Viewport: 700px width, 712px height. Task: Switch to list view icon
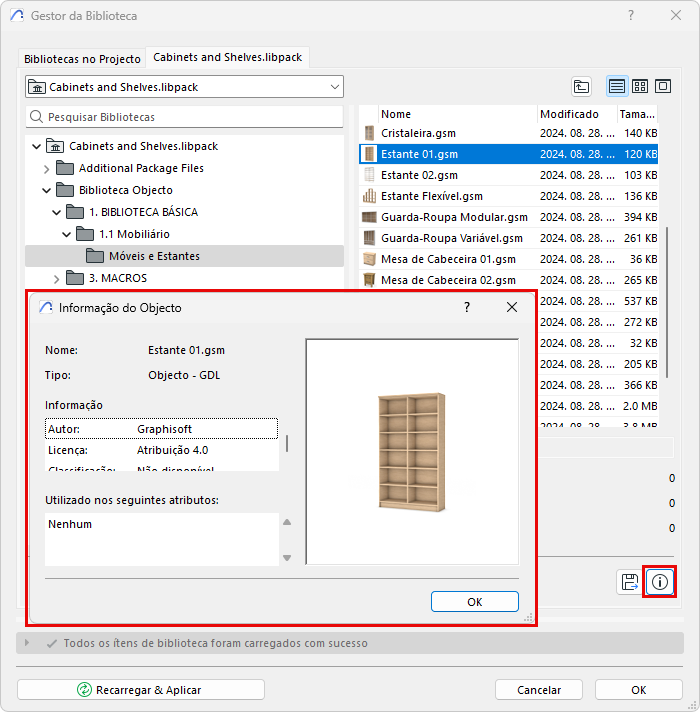pos(616,86)
